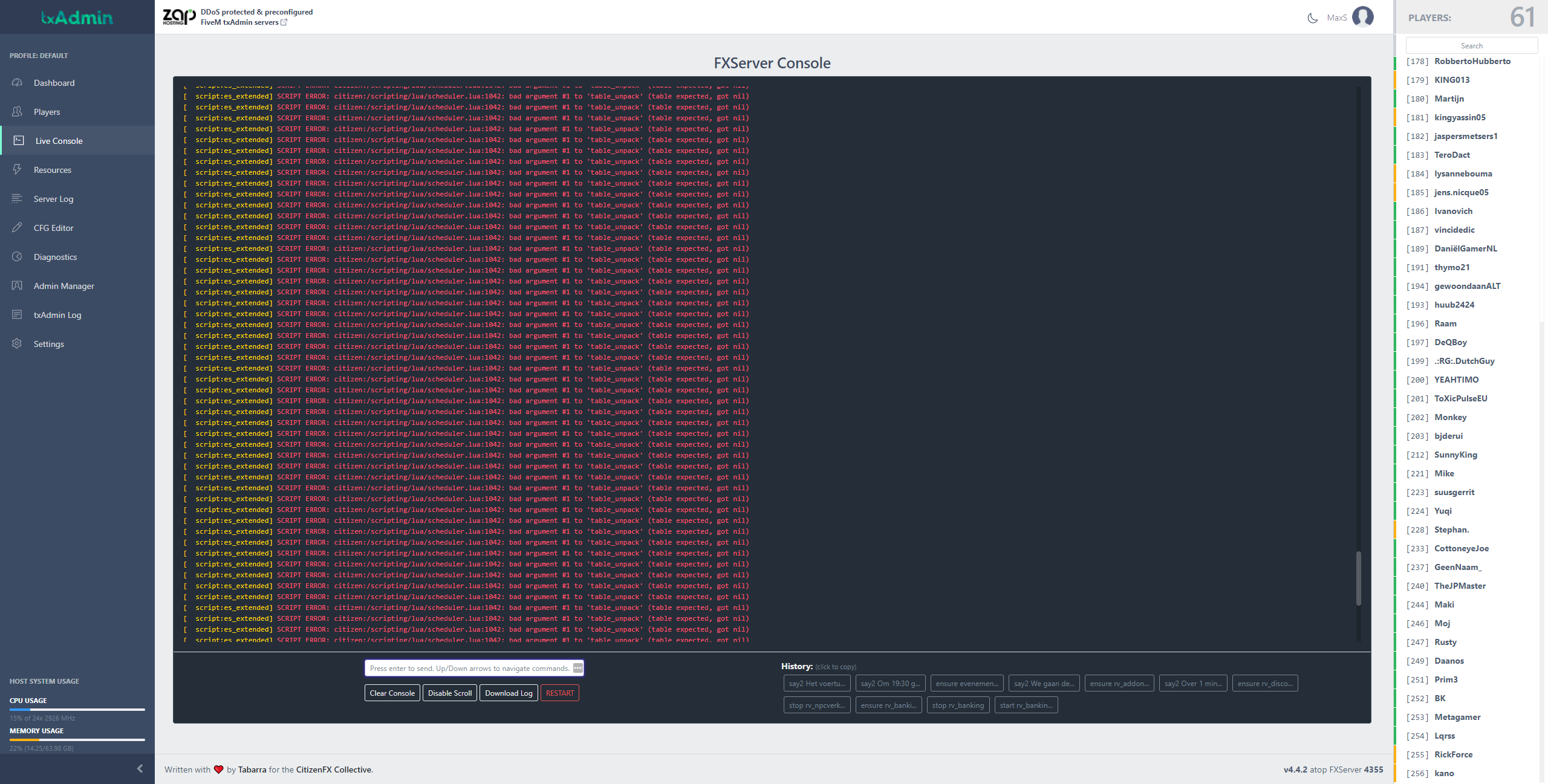1548x784 pixels.
Task: Copy 'stop rv_banking' history command
Action: pyautogui.click(x=958, y=705)
